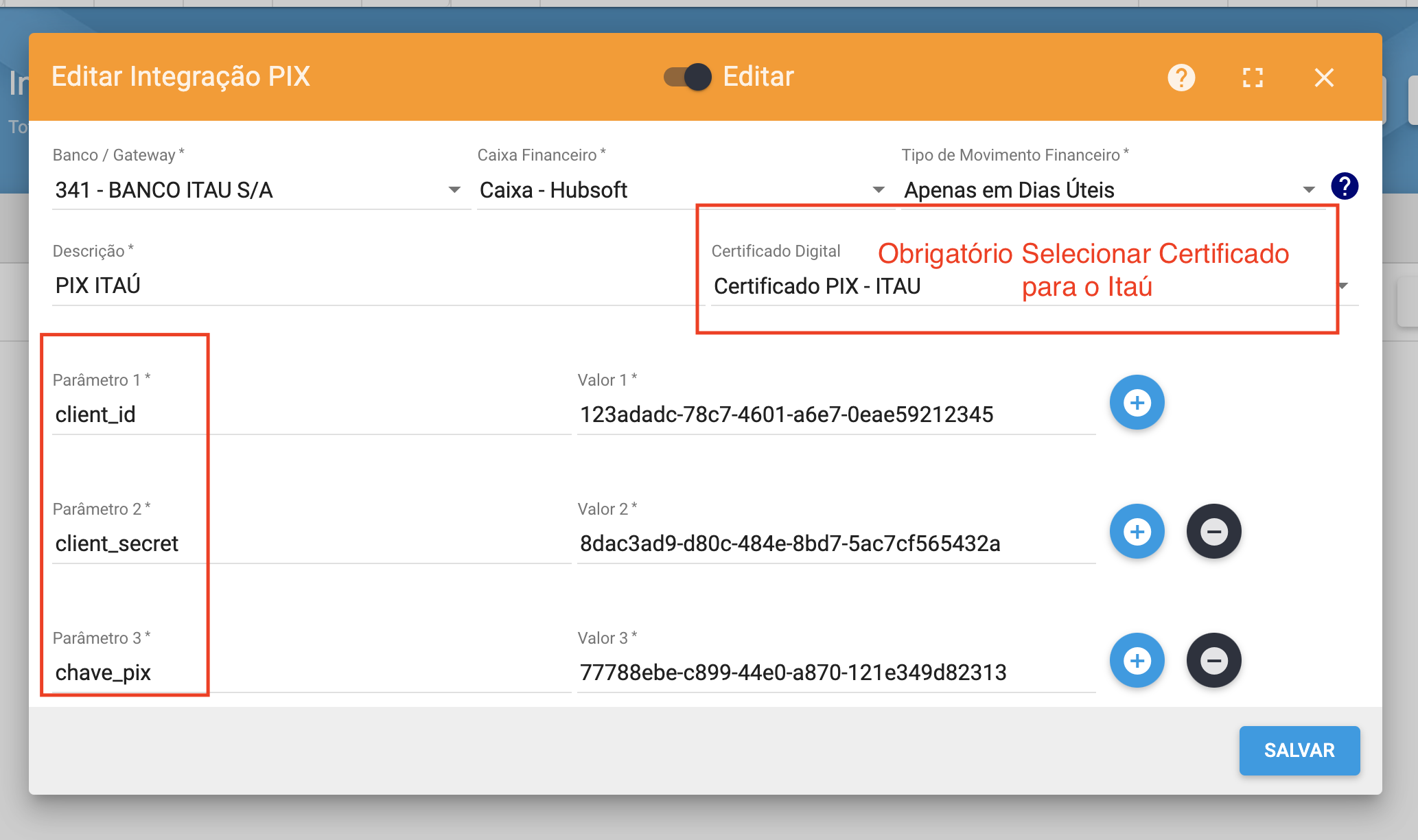Open the Banco / Gateway dropdown
This screenshot has width=1418, height=840.
453,190
